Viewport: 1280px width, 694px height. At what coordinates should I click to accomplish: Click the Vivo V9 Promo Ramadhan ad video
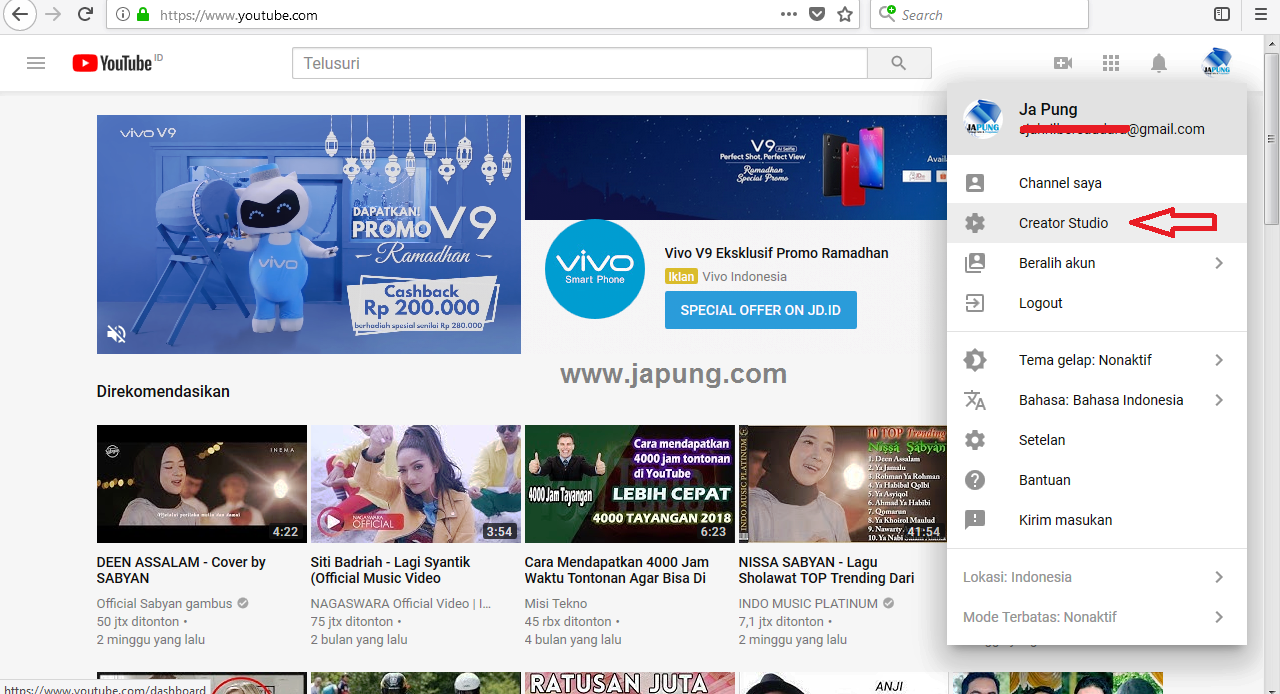pyautogui.click(x=309, y=234)
